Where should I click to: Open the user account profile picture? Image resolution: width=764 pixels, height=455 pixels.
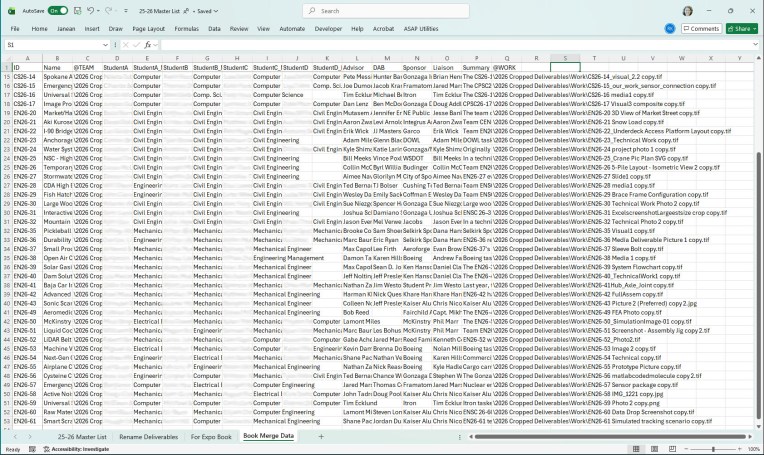point(687,11)
